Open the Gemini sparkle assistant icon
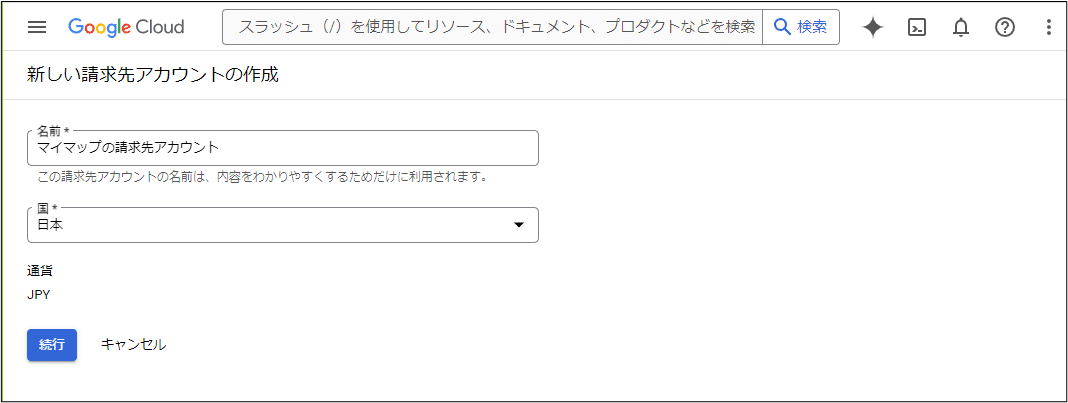Screen dimensions: 1068x403 click(x=873, y=27)
